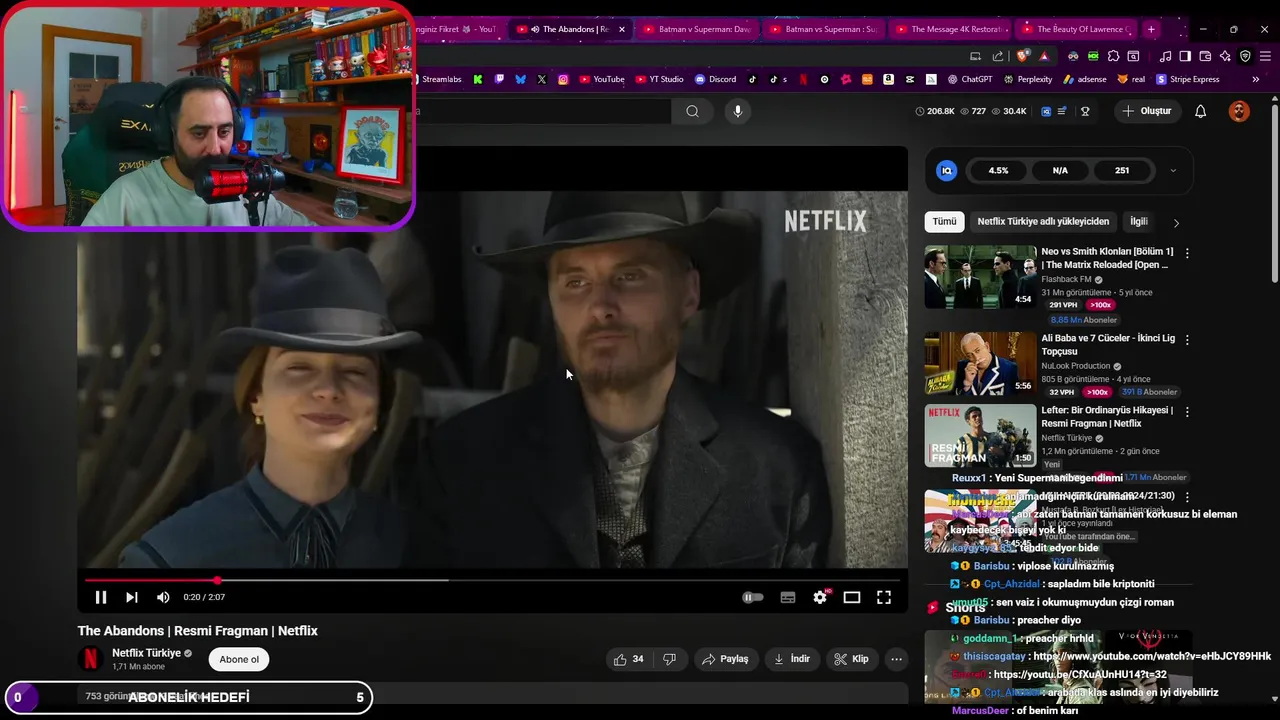Image resolution: width=1280 pixels, height=720 pixels.
Task: Open options for Ali Baba video
Action: coord(1187,341)
